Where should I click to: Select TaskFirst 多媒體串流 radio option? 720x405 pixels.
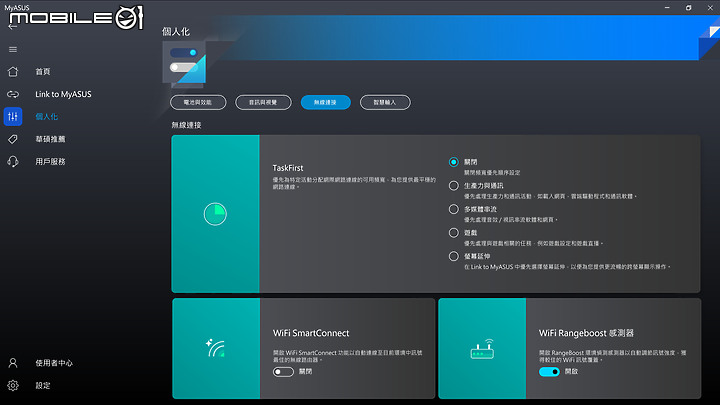click(x=454, y=209)
